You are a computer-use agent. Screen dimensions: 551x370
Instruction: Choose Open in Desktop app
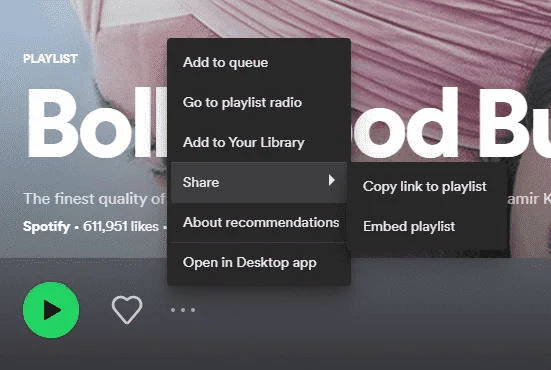click(259, 262)
